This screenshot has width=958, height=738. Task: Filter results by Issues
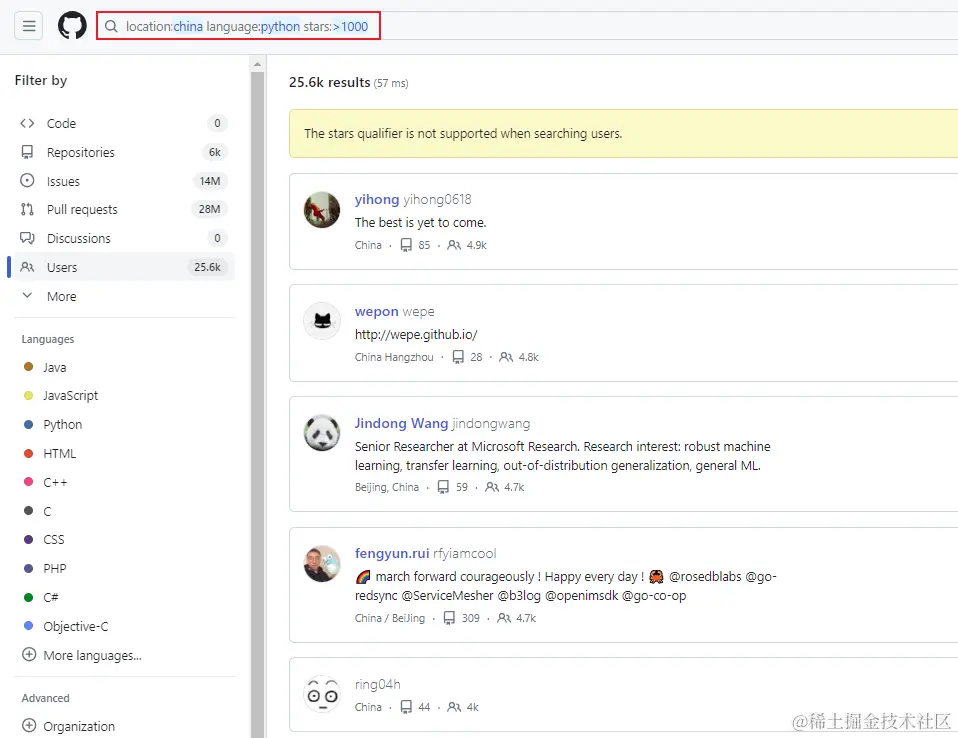click(x=124, y=181)
